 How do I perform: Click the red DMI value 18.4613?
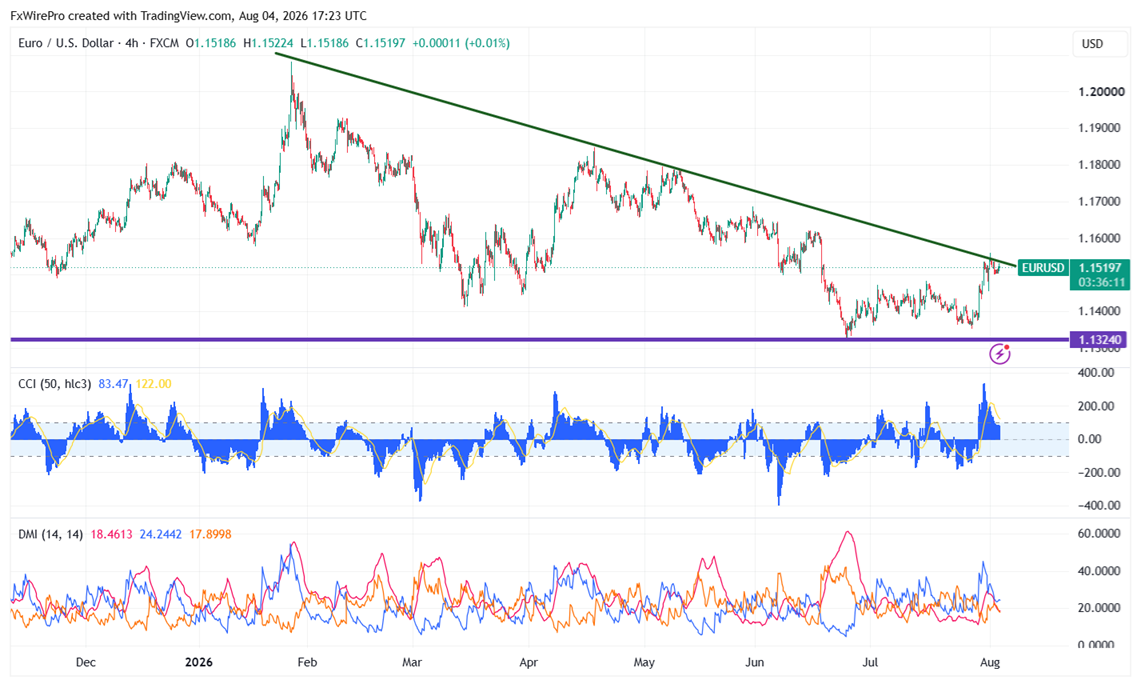point(111,534)
